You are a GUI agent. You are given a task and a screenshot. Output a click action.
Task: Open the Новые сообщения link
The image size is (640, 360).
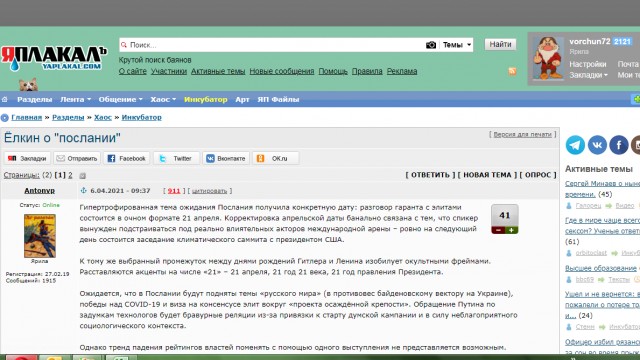click(282, 71)
